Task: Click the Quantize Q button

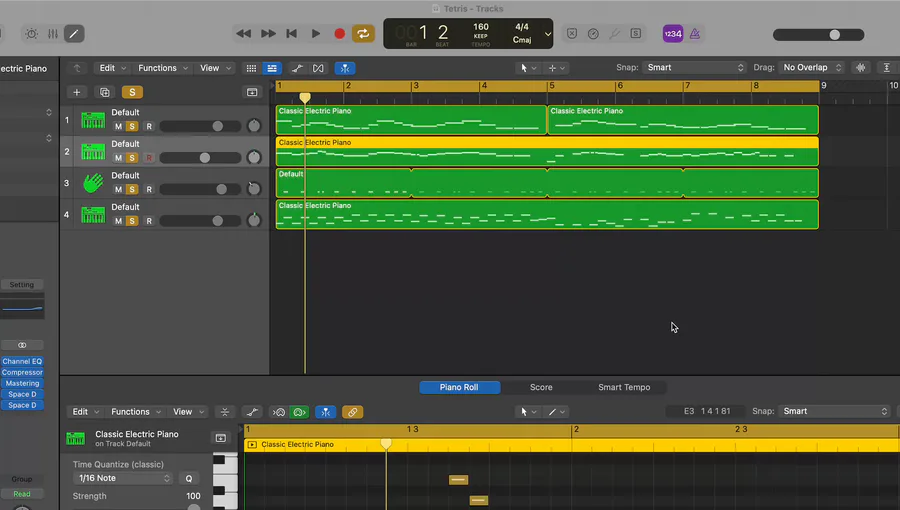Action: click(189, 478)
